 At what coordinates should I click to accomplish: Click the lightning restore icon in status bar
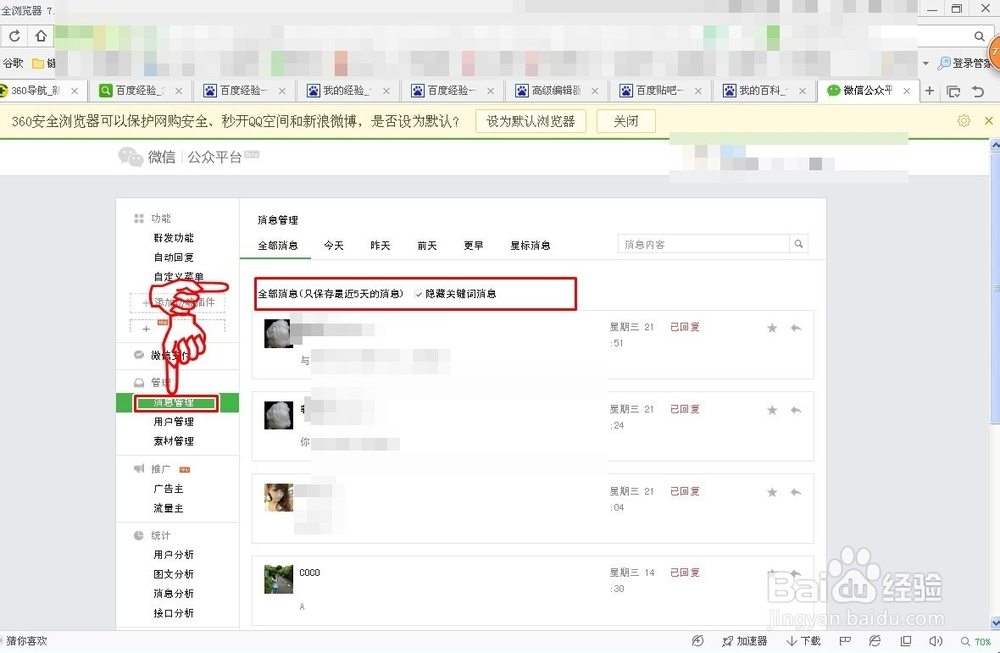click(x=698, y=641)
